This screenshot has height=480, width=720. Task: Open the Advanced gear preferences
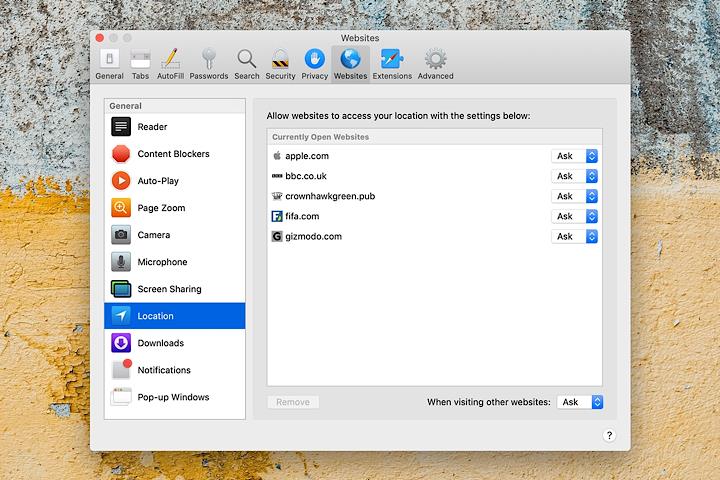click(435, 62)
